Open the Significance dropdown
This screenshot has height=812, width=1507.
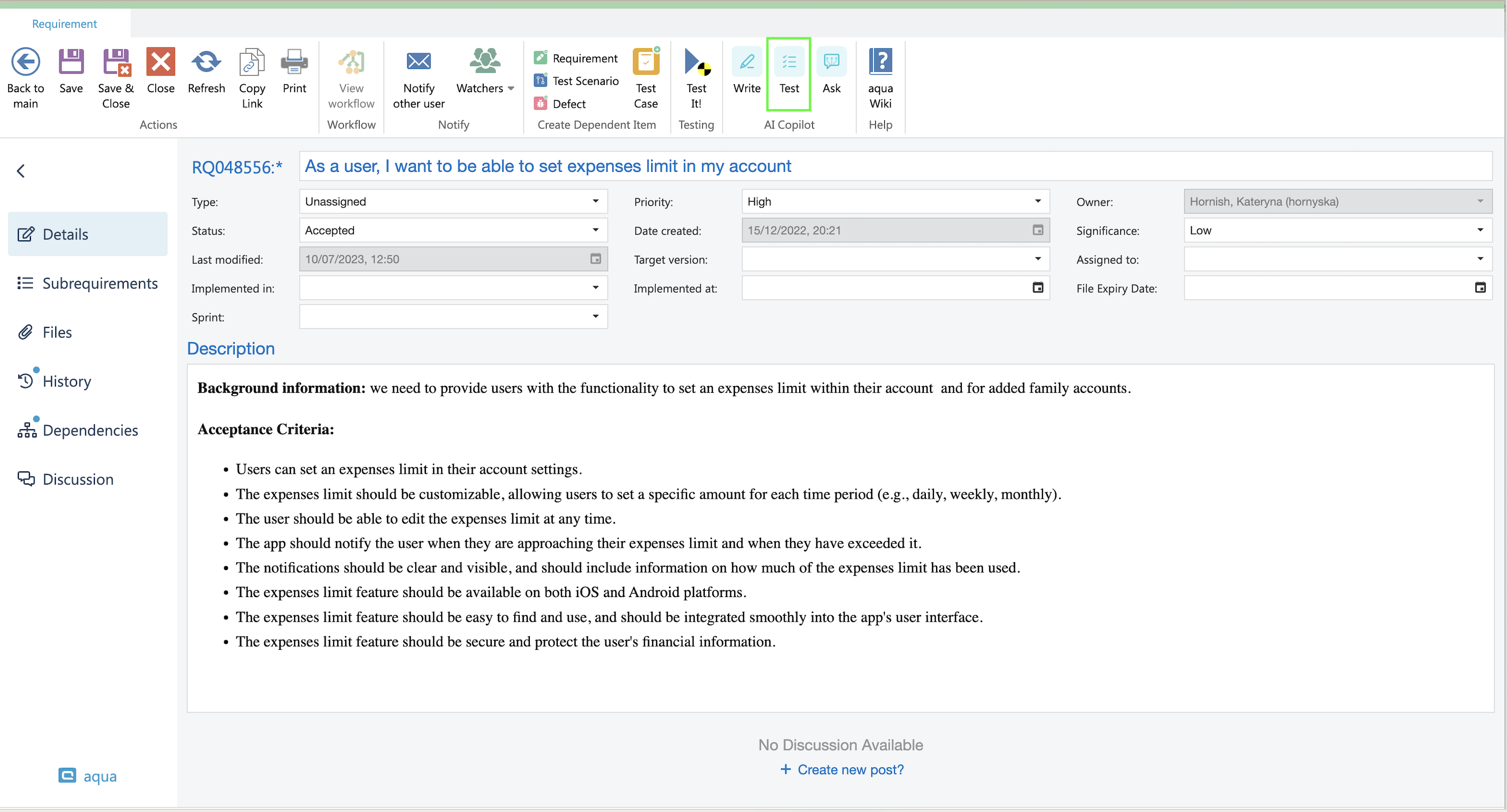click(1480, 230)
